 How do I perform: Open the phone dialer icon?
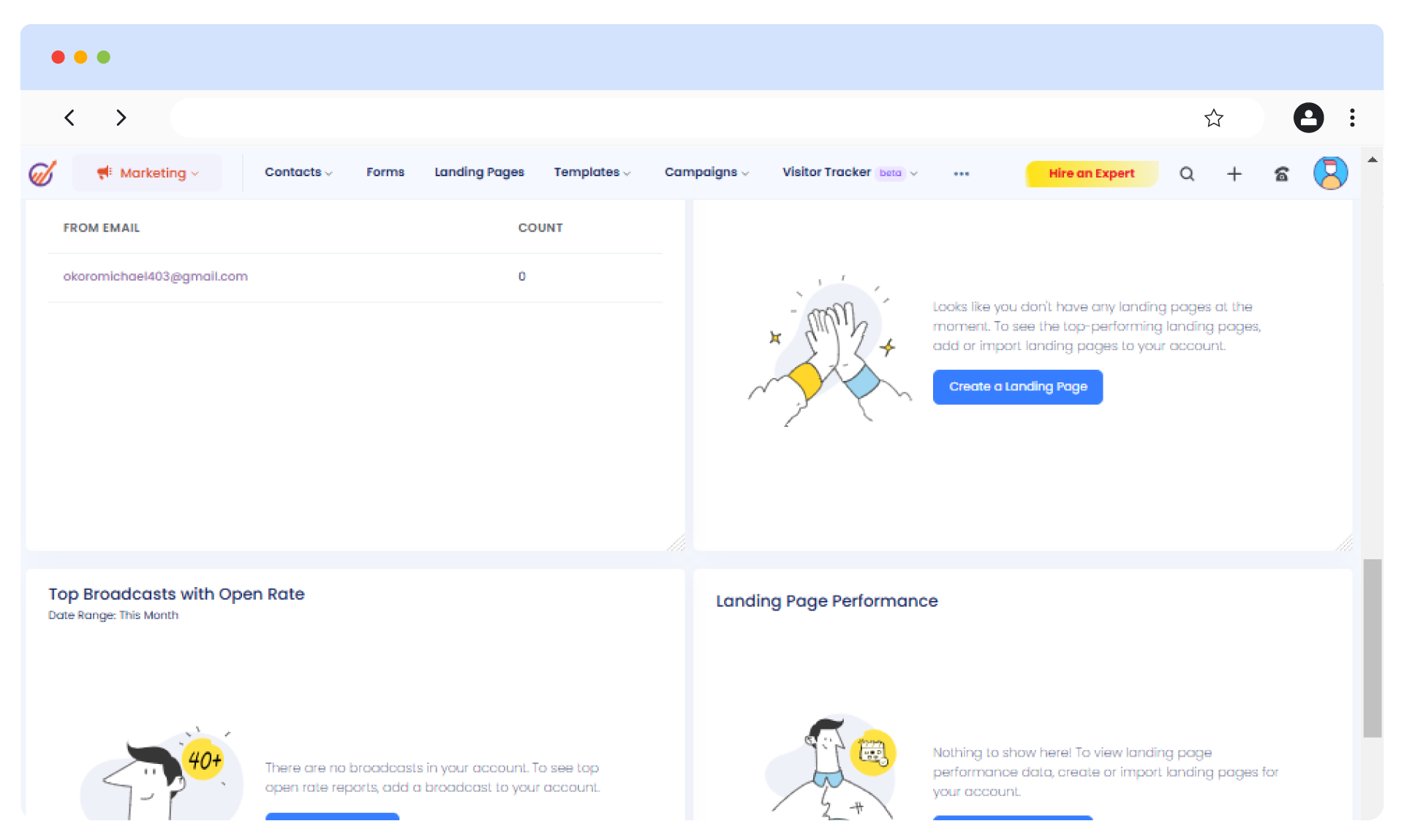[1282, 174]
